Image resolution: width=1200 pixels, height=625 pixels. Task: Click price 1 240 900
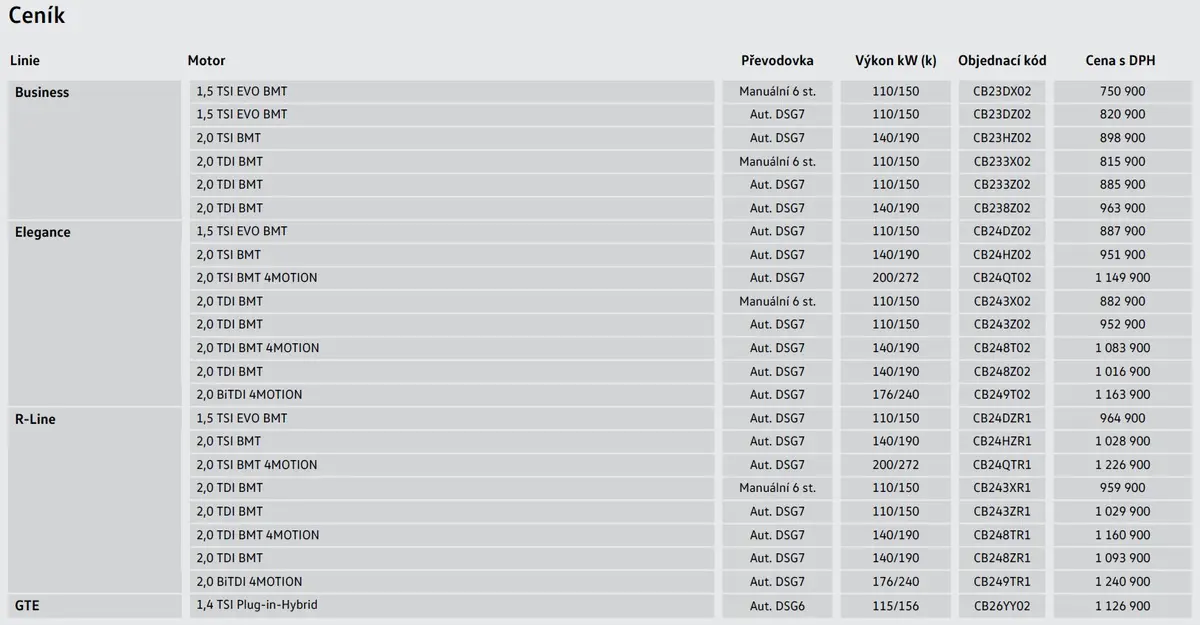[x=1122, y=582]
